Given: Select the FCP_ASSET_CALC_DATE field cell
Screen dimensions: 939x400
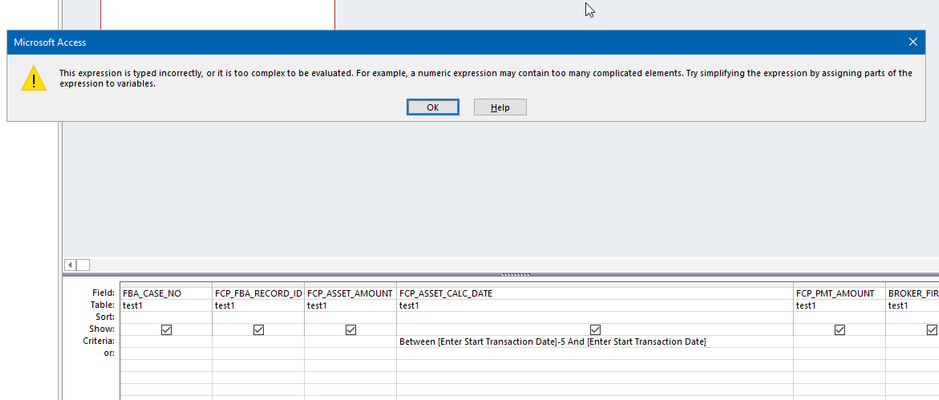Looking at the screenshot, I should [x=595, y=293].
